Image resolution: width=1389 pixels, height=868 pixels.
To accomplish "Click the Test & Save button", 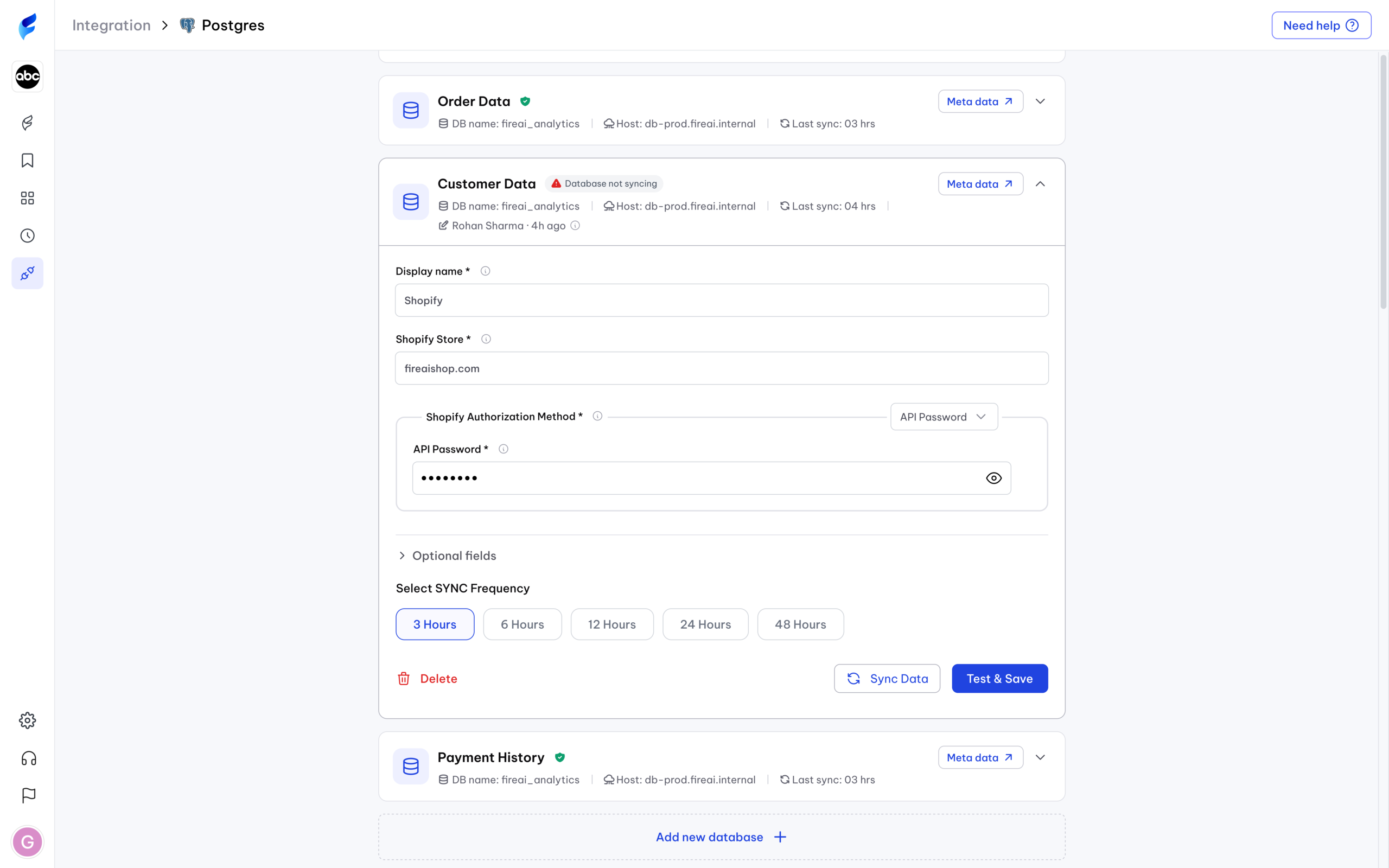I will 999,679.
